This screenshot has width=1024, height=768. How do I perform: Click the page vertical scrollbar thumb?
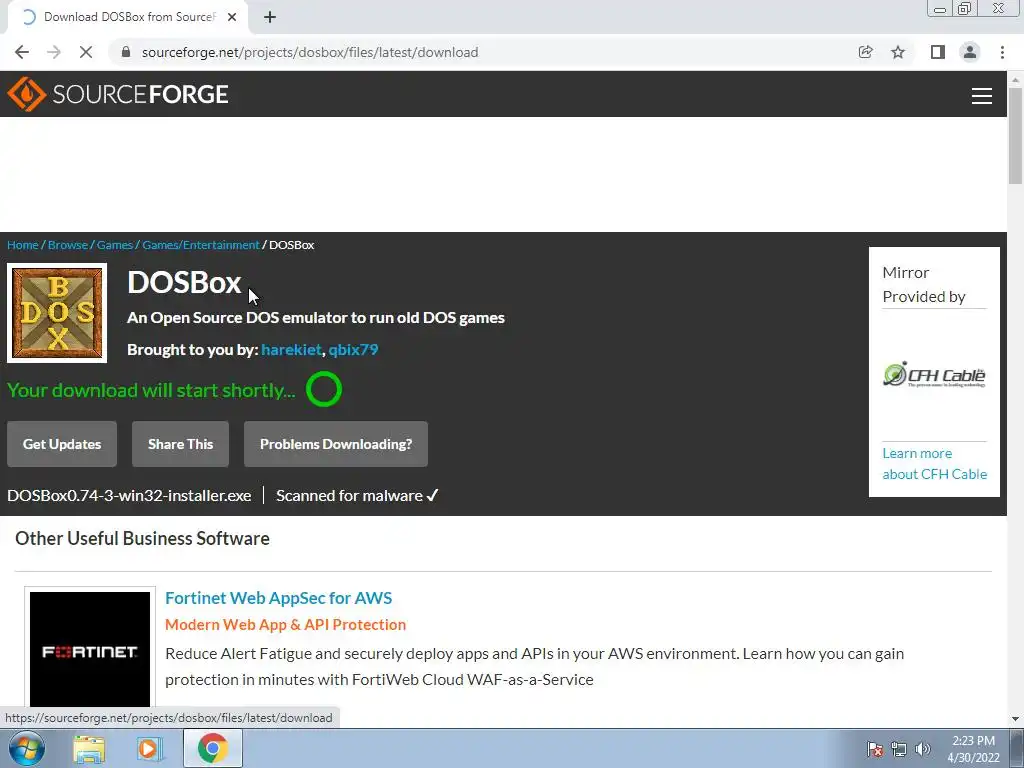click(x=1015, y=135)
